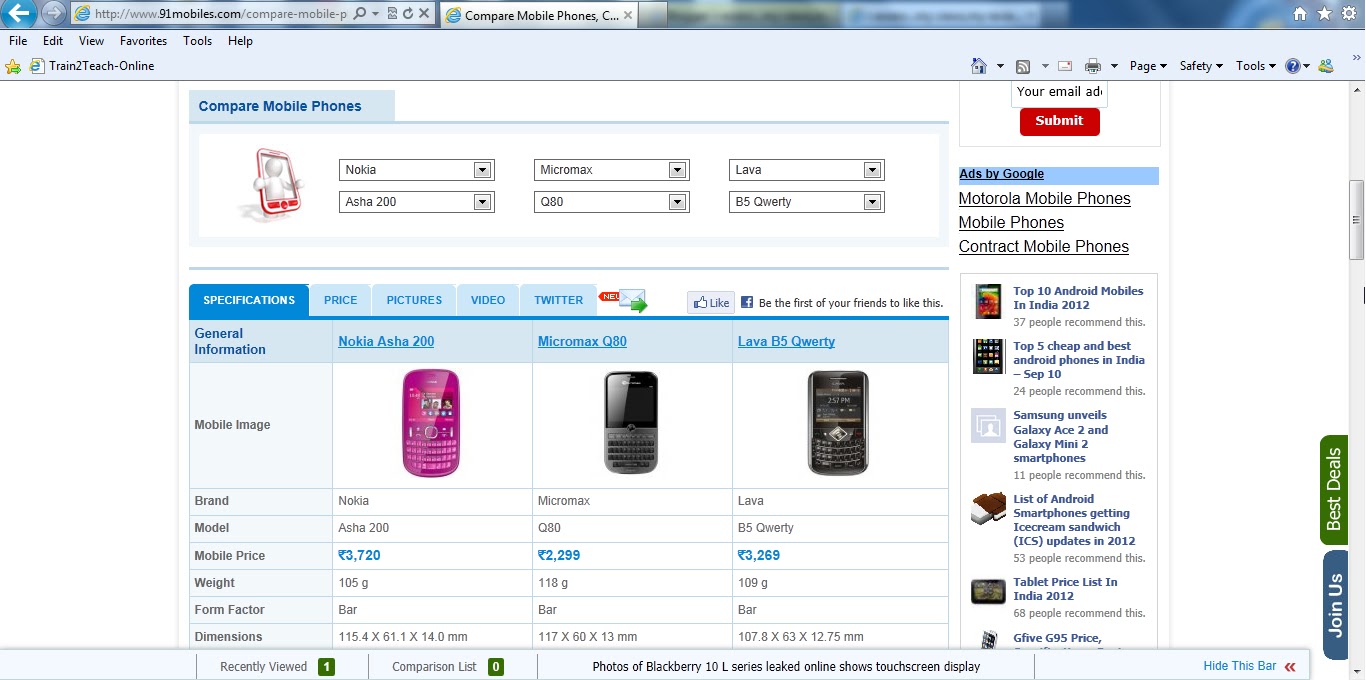The height and width of the screenshot is (680, 1366).
Task: Open the command bar Tools dropdown
Action: coord(1255,66)
